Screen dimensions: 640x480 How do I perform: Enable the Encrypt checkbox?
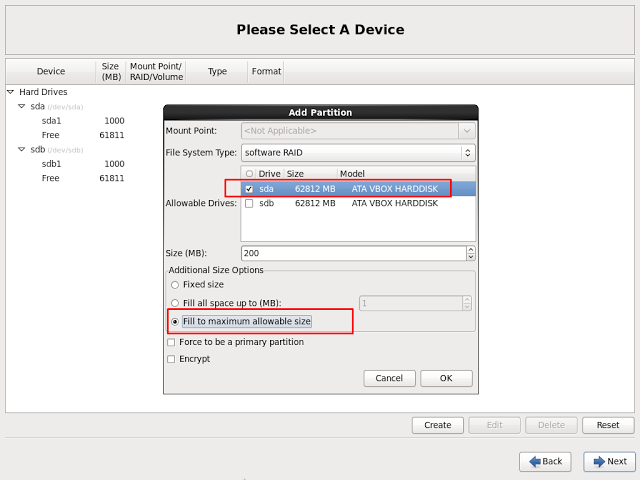click(x=171, y=359)
